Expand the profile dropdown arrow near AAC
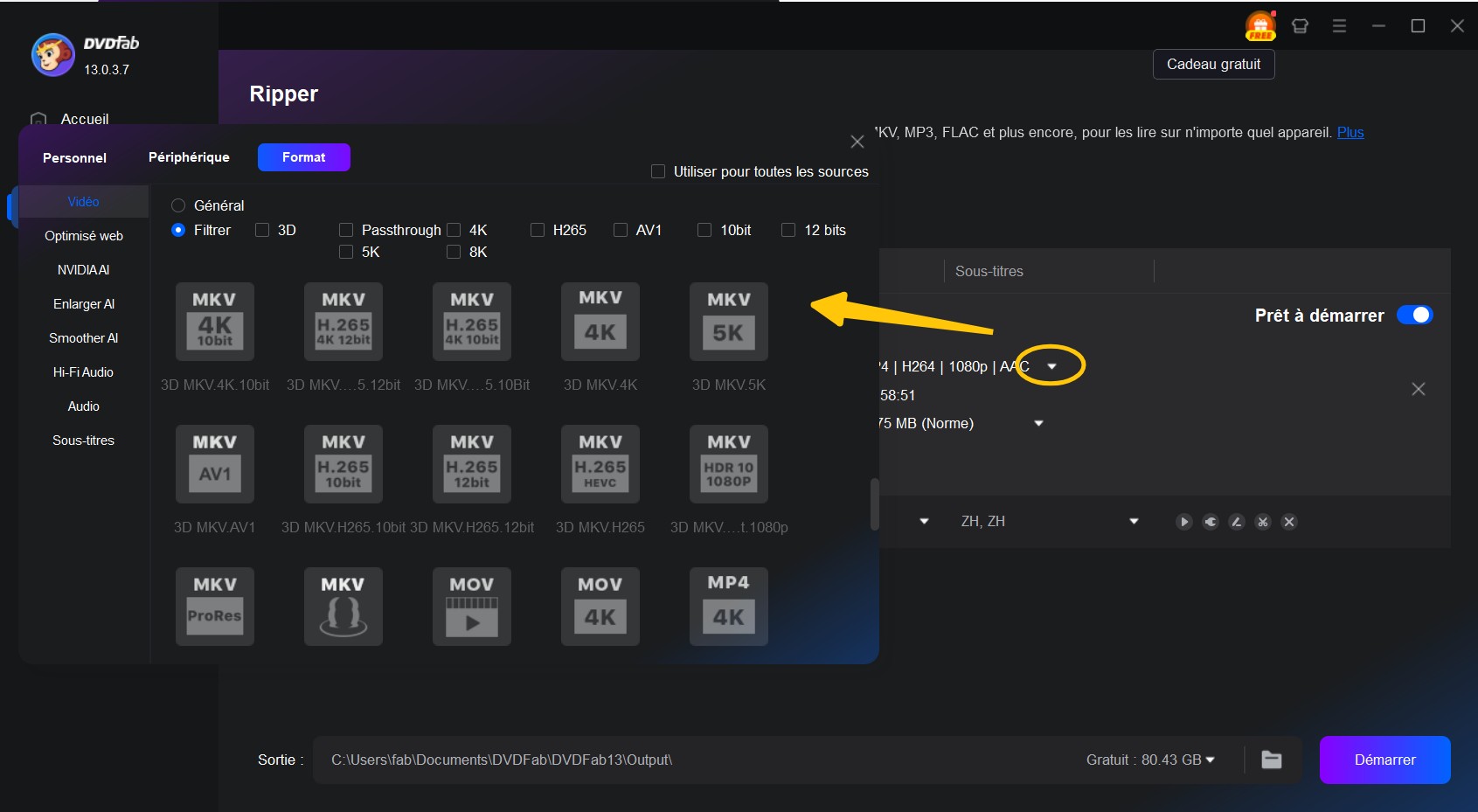Viewport: 1478px width, 812px height. [1051, 366]
